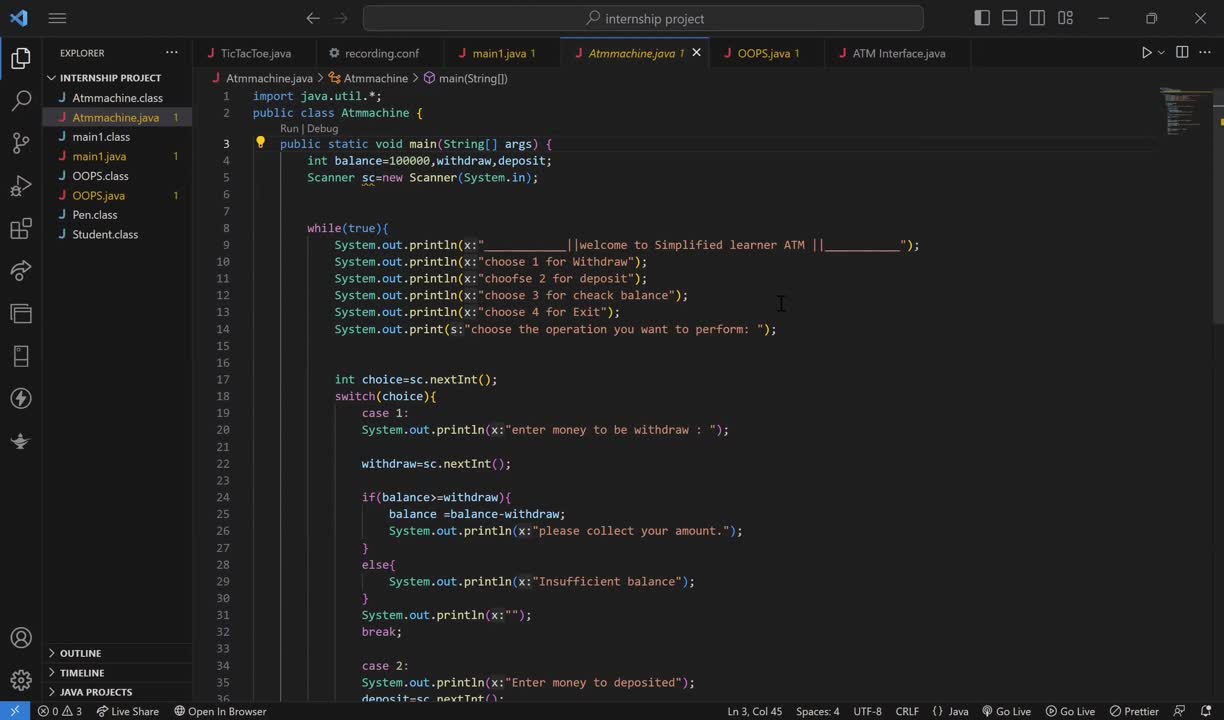Image resolution: width=1224 pixels, height=720 pixels.
Task: Click the Run CodeLens link above main
Action: click(x=289, y=128)
